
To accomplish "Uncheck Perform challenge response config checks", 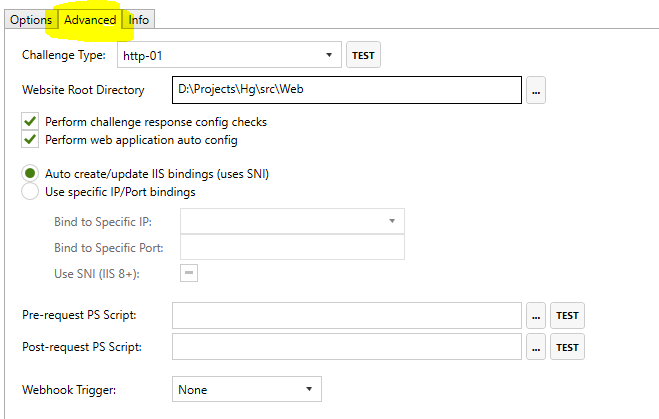I will tap(30, 122).
